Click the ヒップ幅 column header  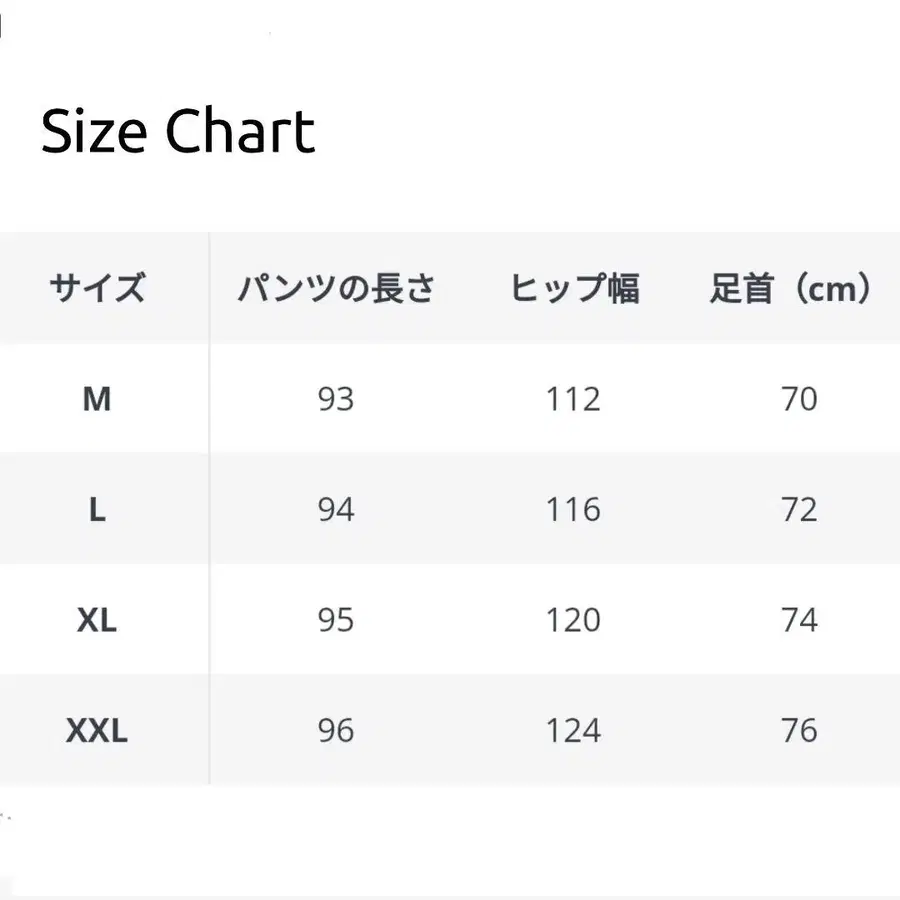click(574, 289)
